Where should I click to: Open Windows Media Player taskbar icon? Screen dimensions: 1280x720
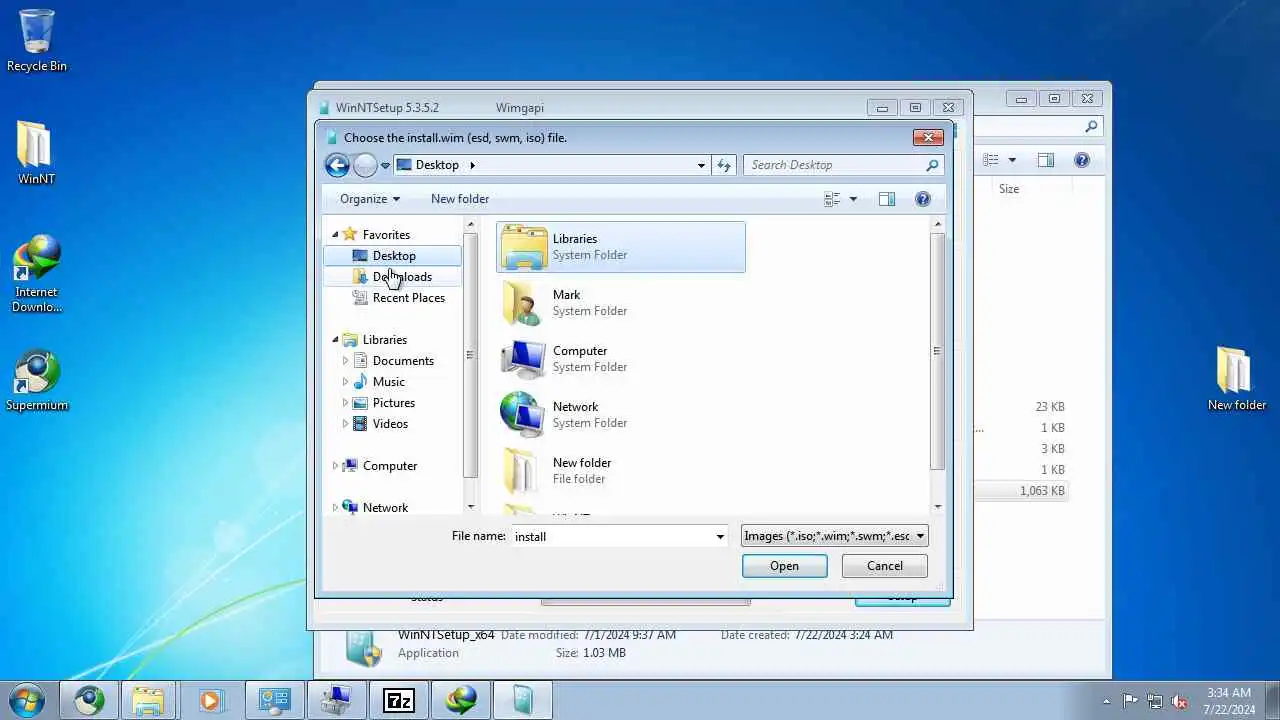tap(210, 700)
